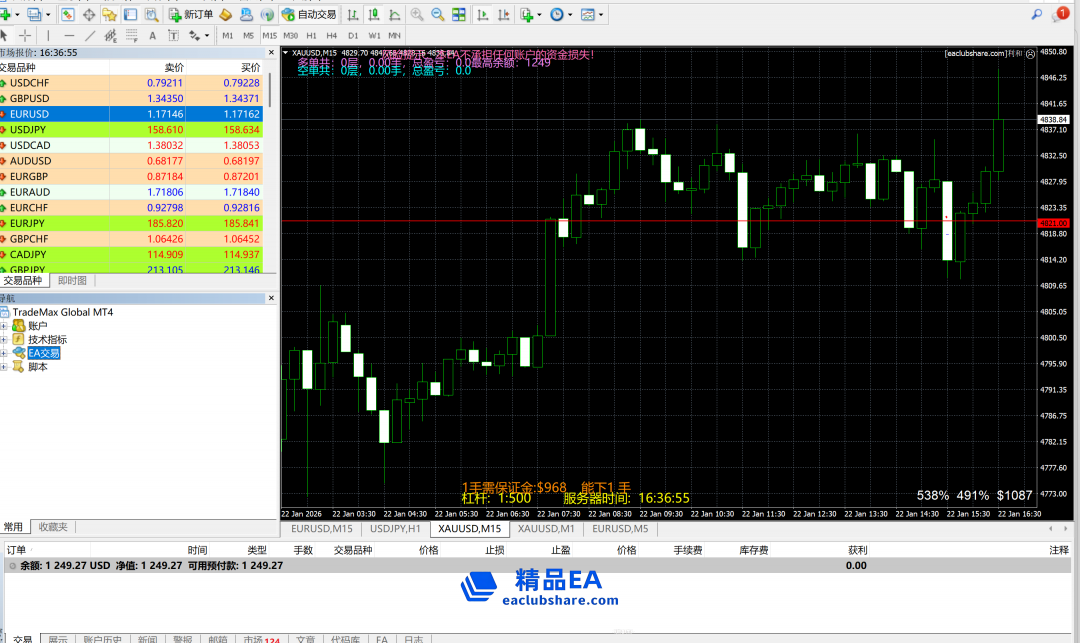Select the crosshair tool

(25, 36)
